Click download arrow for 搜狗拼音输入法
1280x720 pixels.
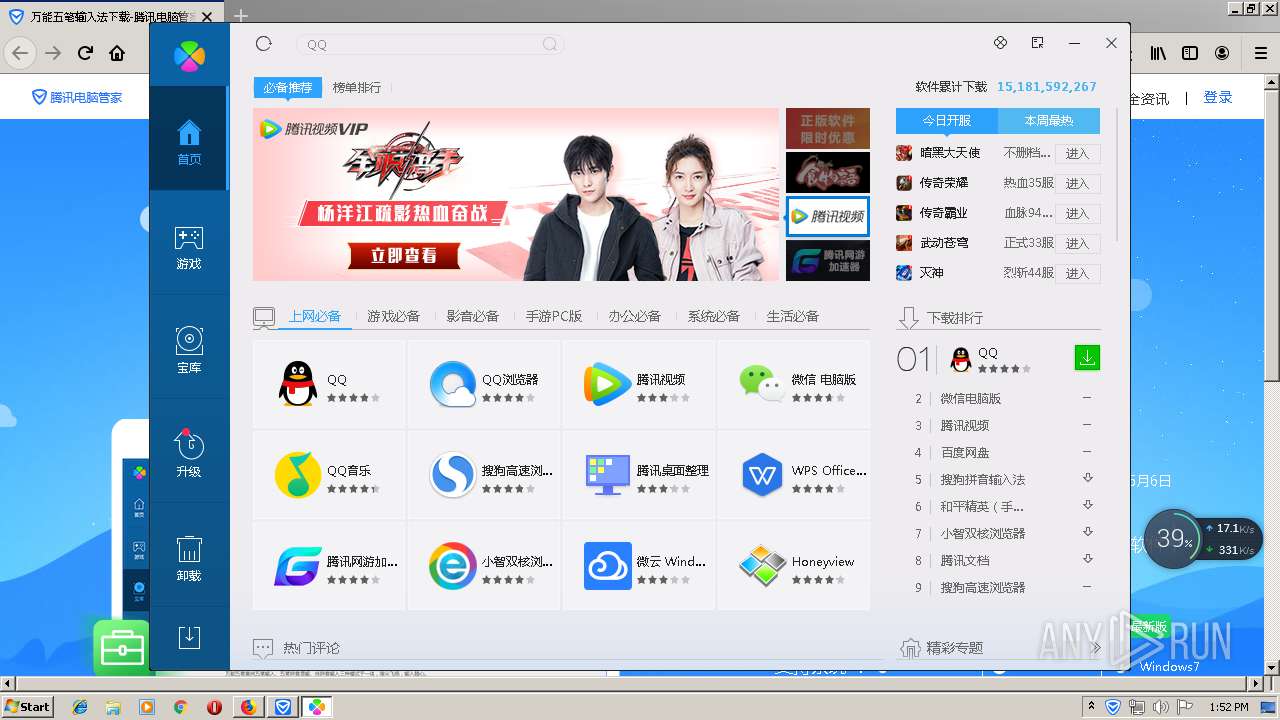[x=1088, y=478]
